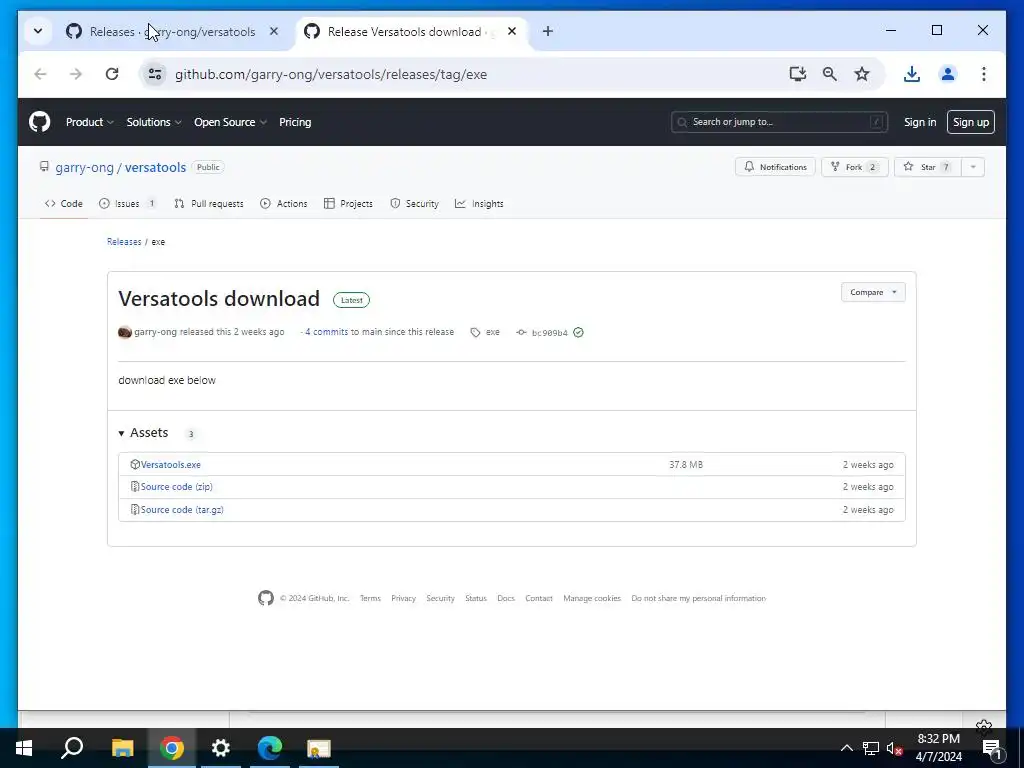The width and height of the screenshot is (1024, 768).
Task: Click the muted volume icon in tray
Action: coord(895,748)
